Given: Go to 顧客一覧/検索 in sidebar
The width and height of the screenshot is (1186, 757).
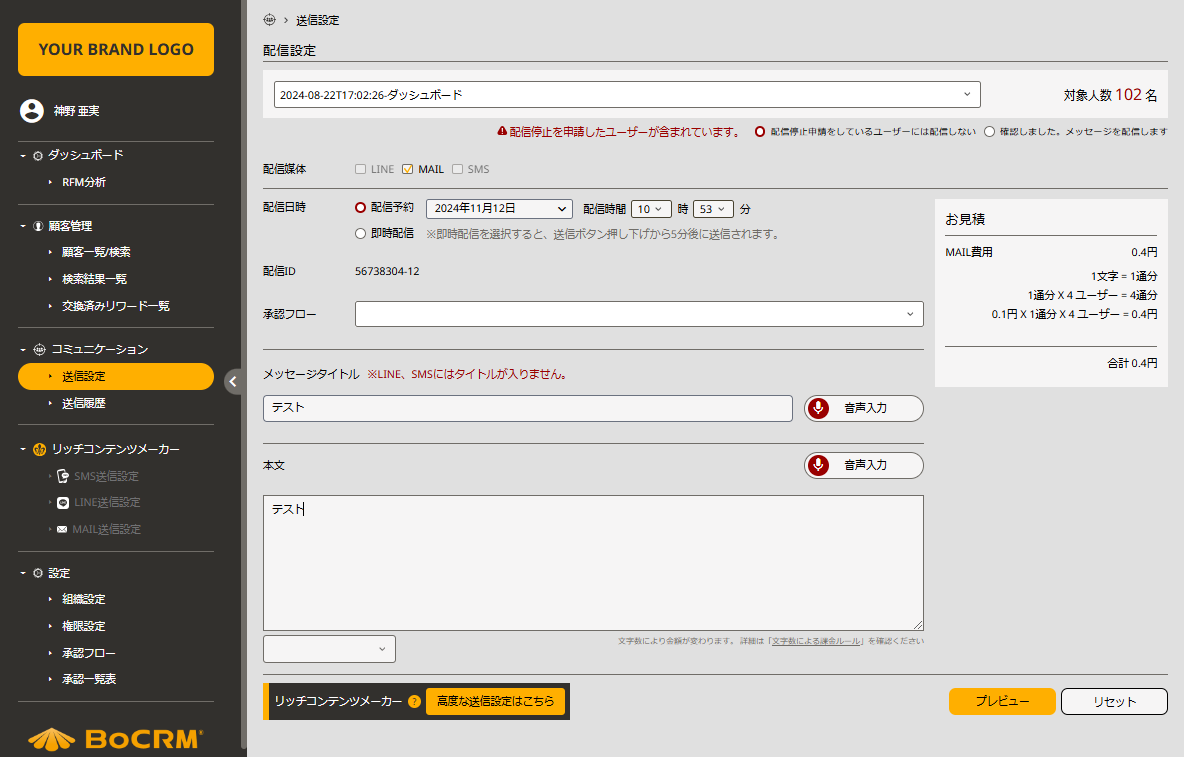Looking at the screenshot, I should (96, 252).
